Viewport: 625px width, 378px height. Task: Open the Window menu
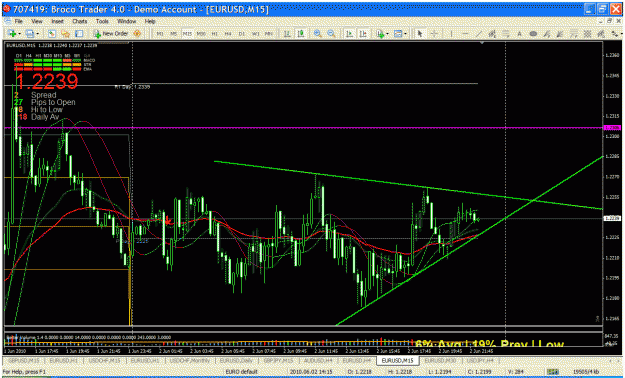(x=126, y=21)
